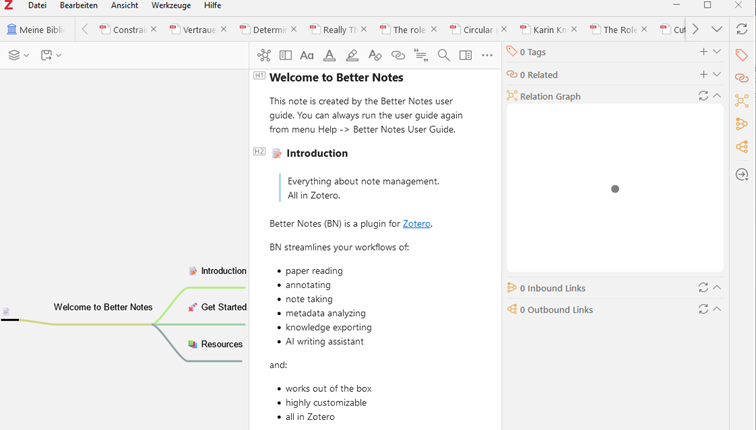
Task: Click the node in the Relation Graph
Action: click(x=615, y=189)
